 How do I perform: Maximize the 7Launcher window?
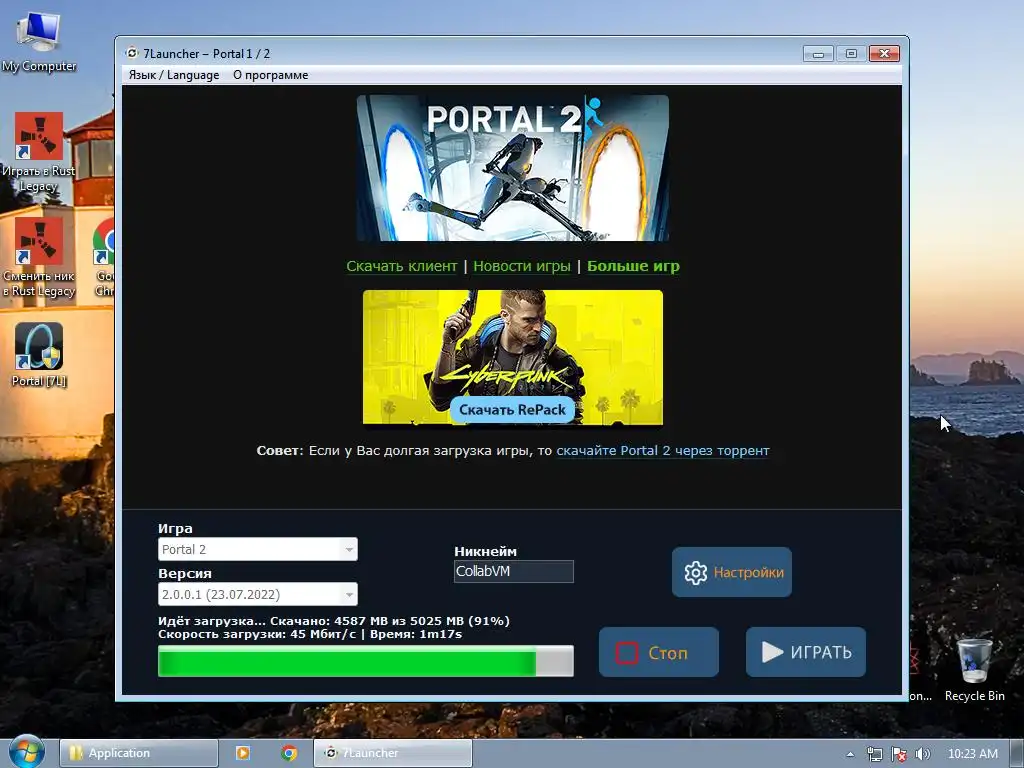pyautogui.click(x=851, y=54)
